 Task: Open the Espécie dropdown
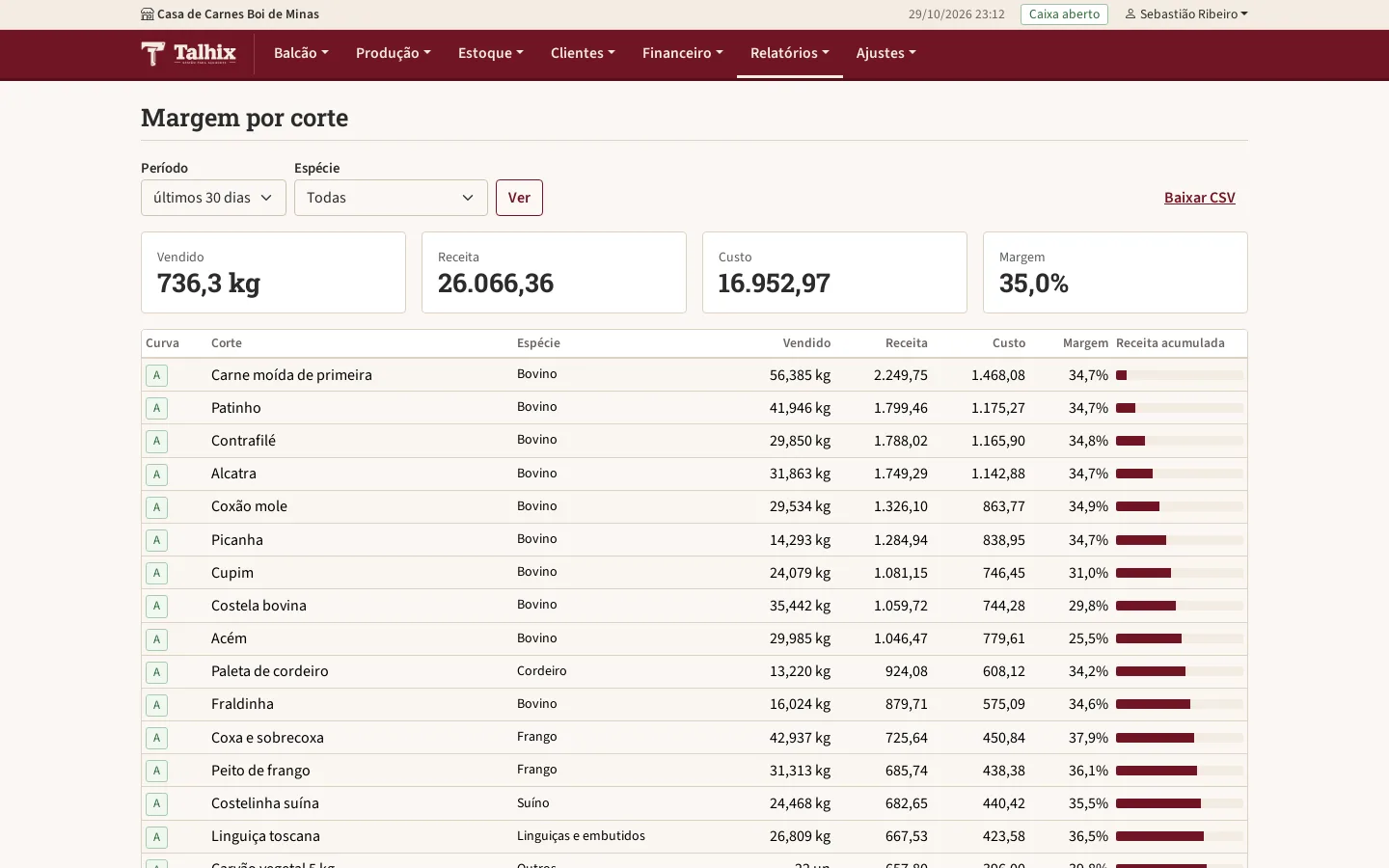[x=391, y=198]
